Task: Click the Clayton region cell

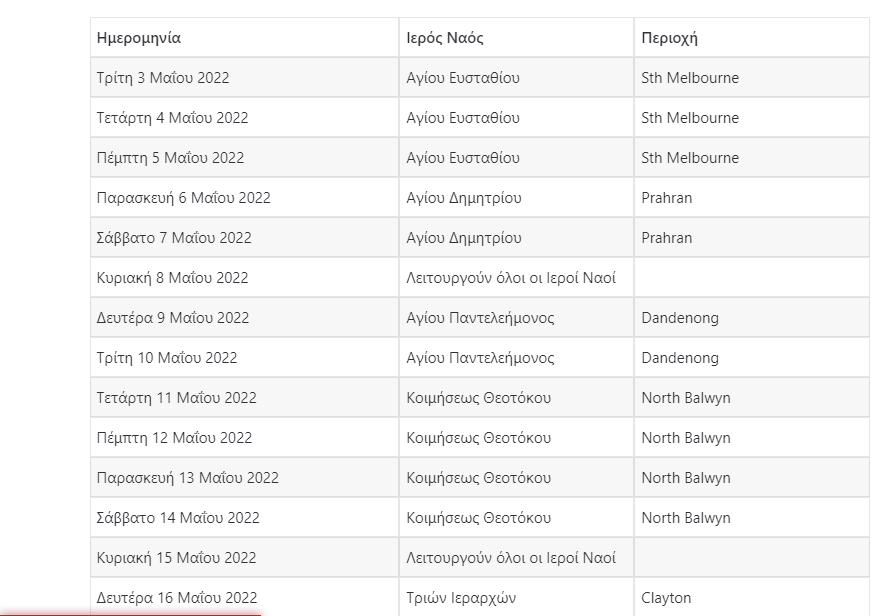Action: pyautogui.click(x=666, y=598)
